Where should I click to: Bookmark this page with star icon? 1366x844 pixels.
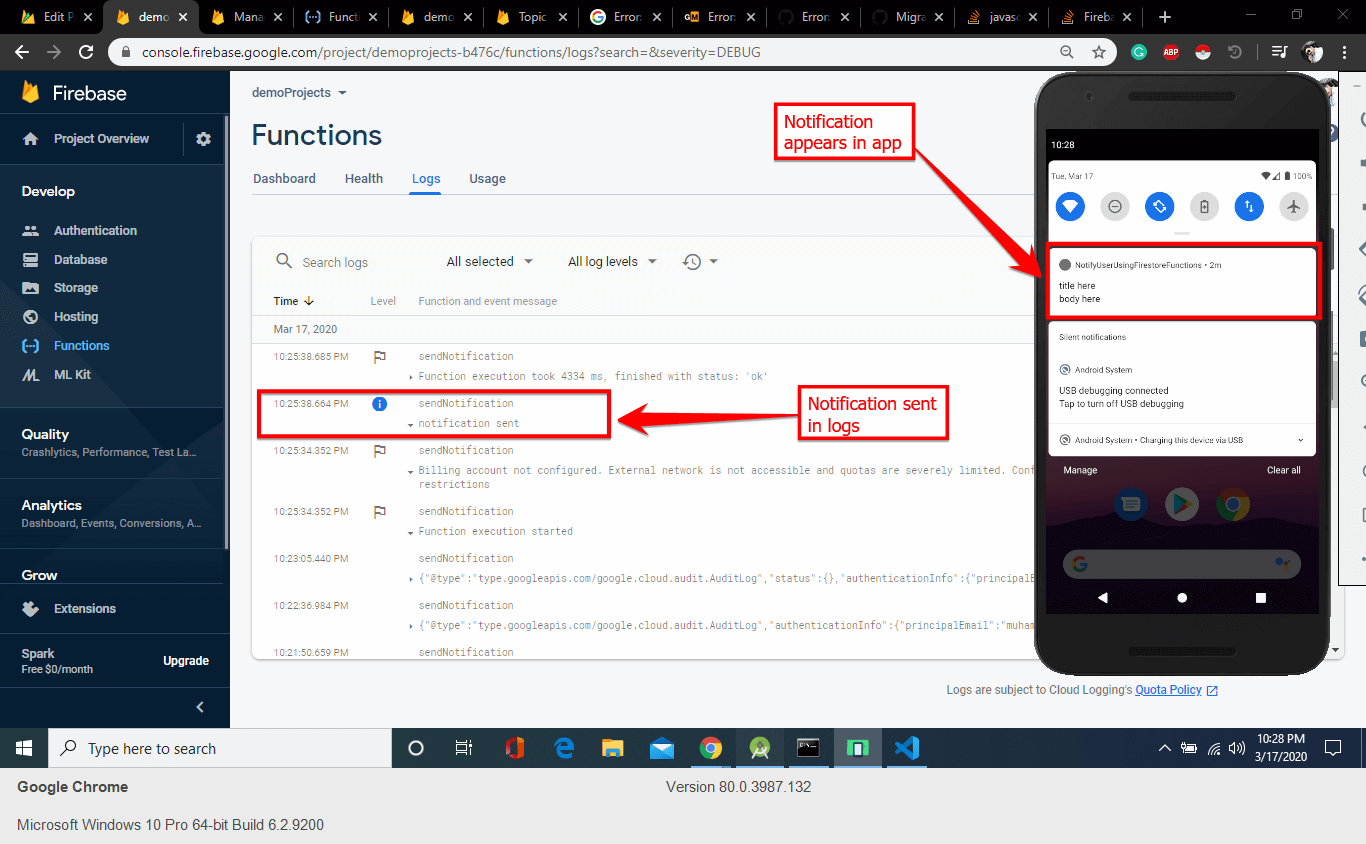[x=1099, y=52]
